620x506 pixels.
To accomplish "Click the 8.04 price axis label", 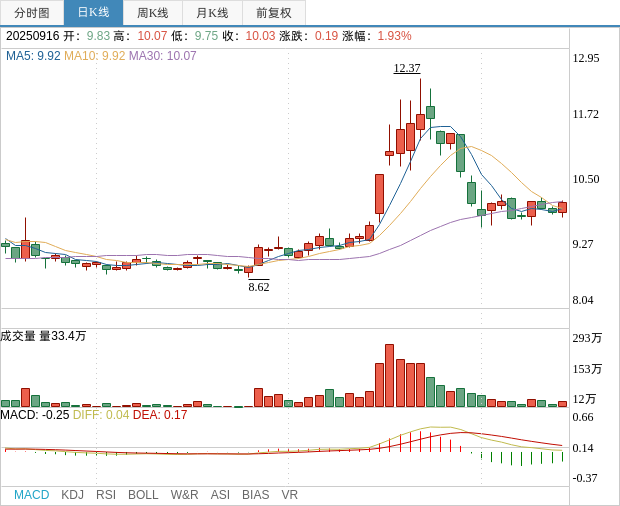I will tap(583, 300).
